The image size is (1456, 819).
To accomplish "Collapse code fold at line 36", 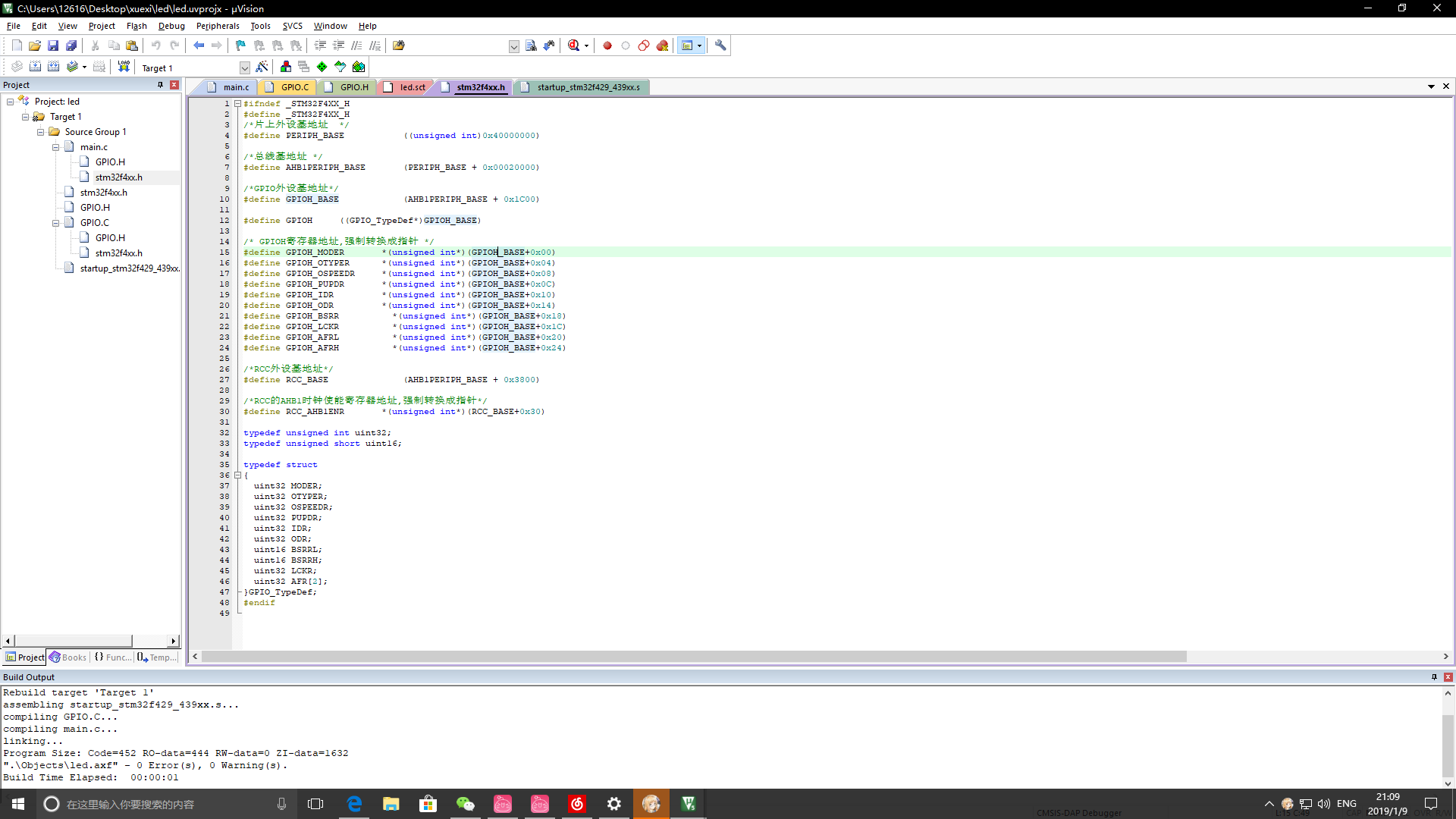I will pyautogui.click(x=237, y=475).
